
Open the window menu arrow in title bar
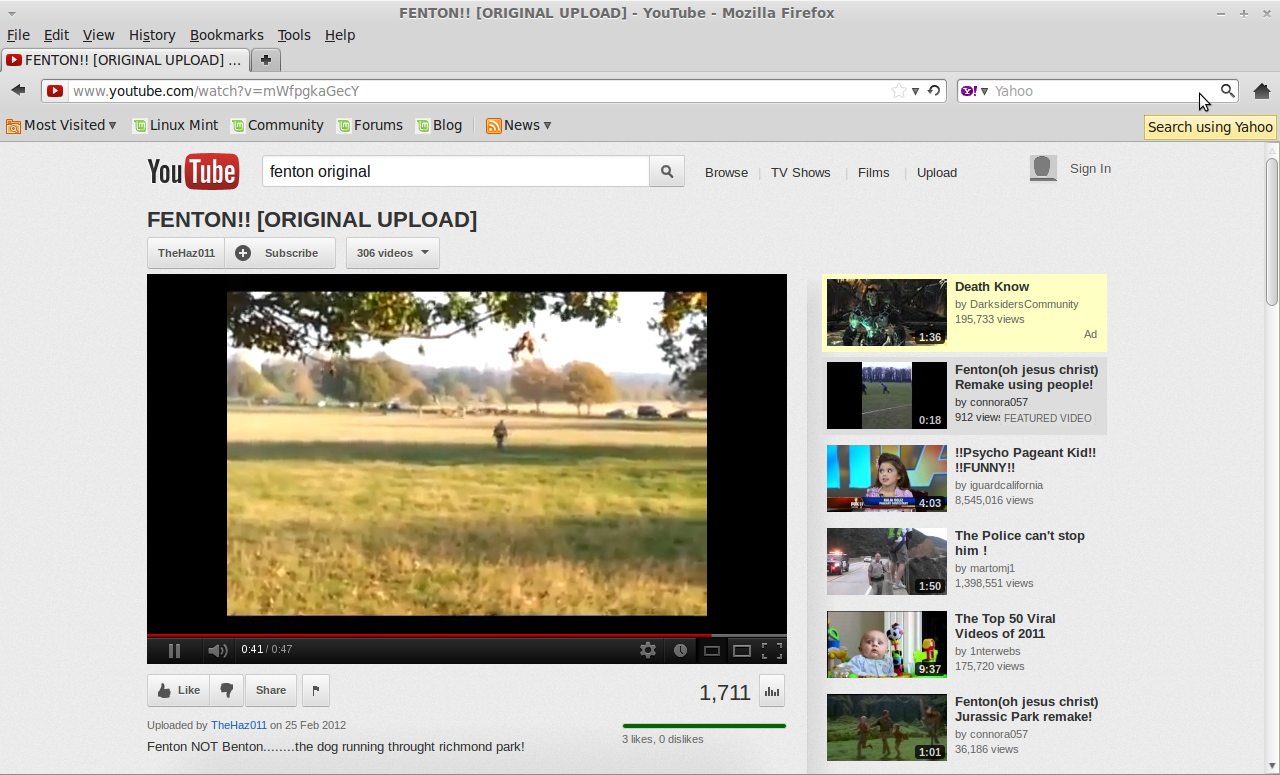12,13
